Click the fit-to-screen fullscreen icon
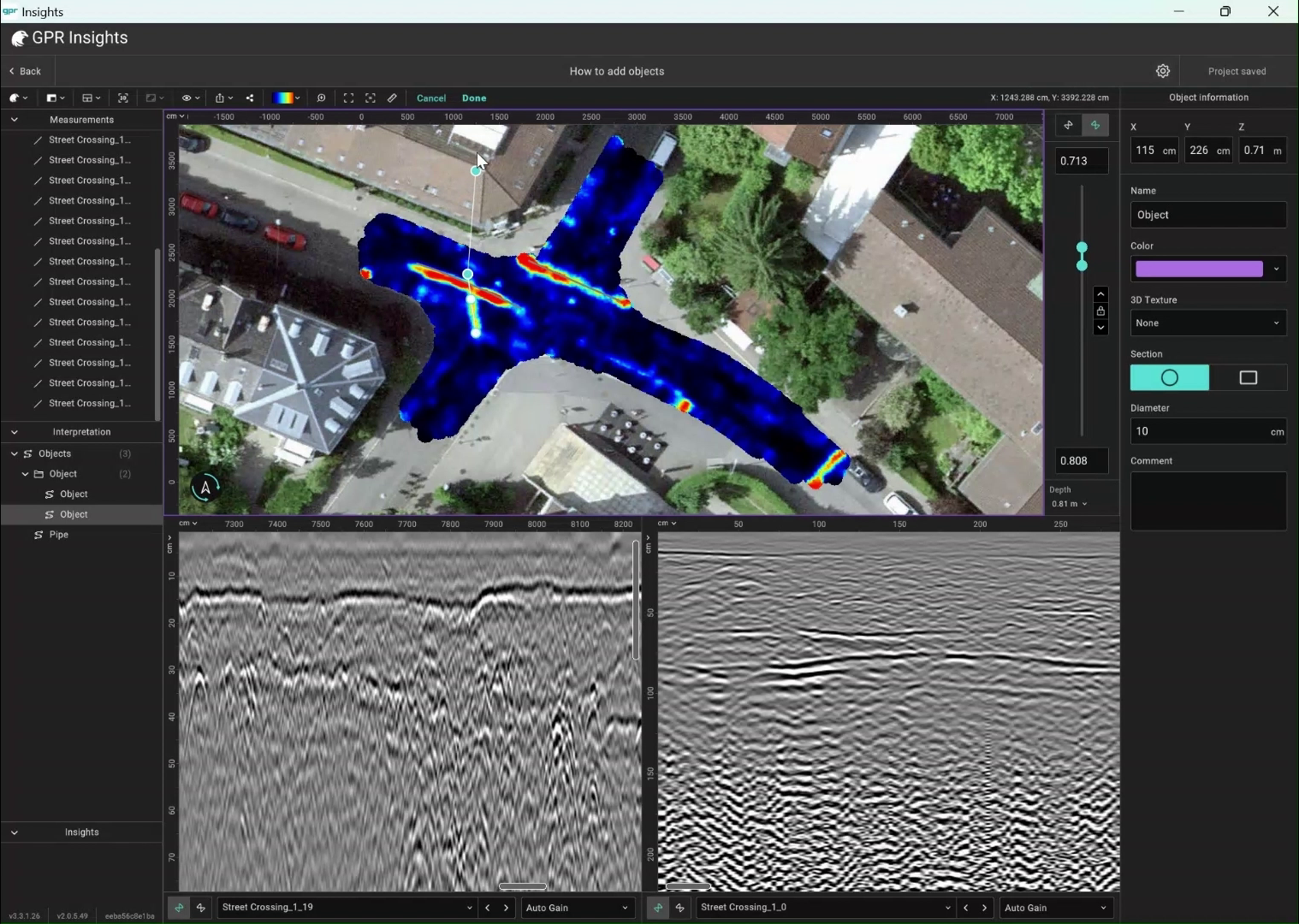Viewport: 1299px width, 924px height. [x=348, y=98]
